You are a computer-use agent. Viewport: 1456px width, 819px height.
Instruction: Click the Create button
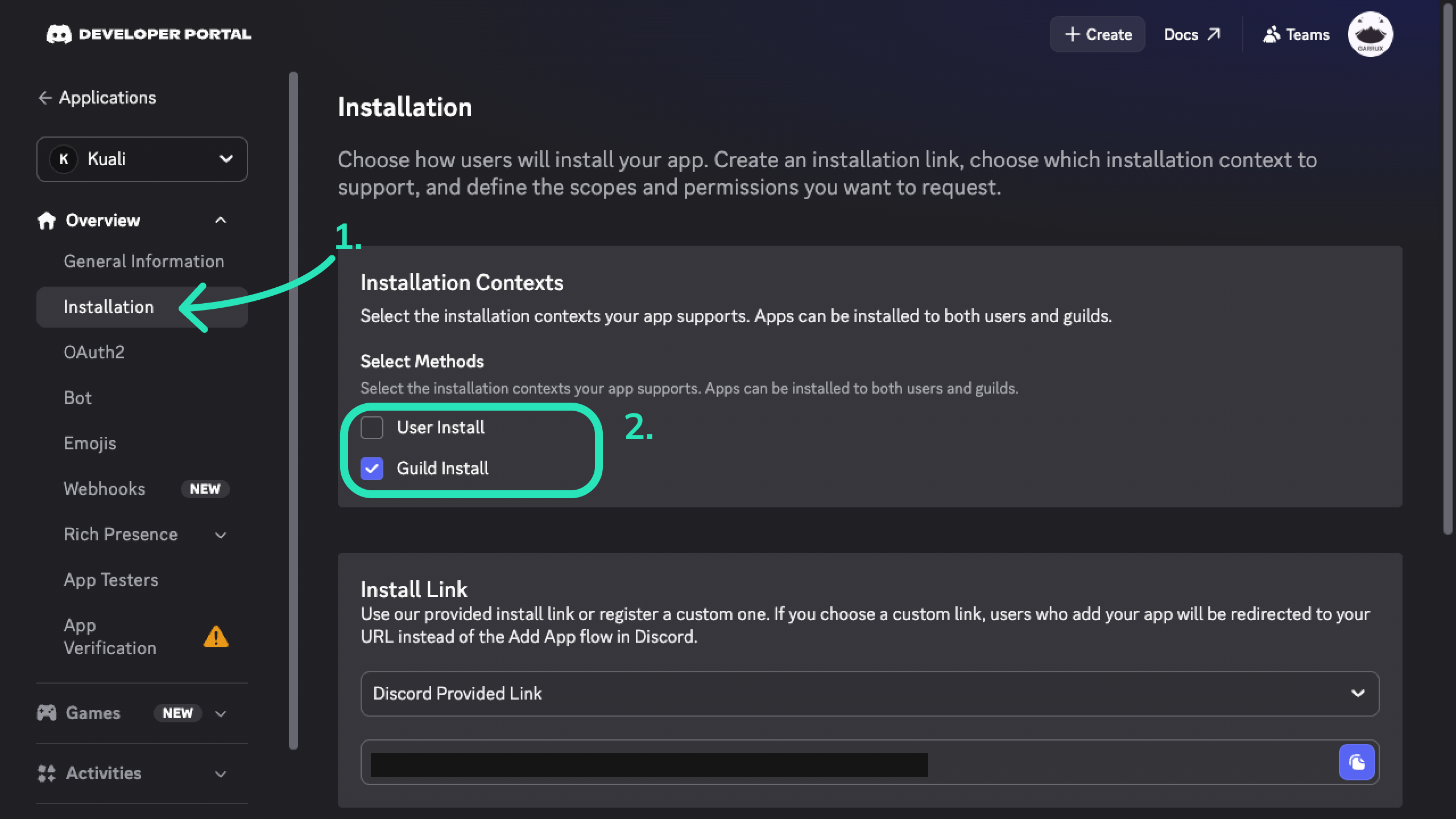click(1097, 34)
